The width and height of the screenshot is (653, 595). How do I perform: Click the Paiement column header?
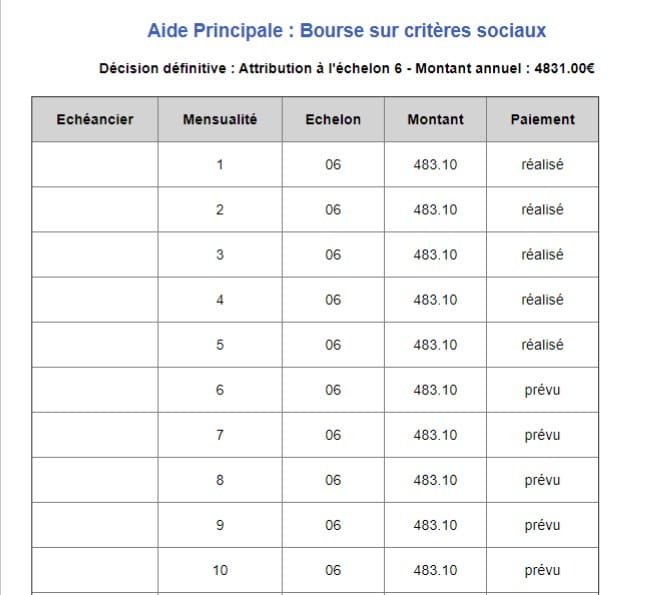pos(543,119)
